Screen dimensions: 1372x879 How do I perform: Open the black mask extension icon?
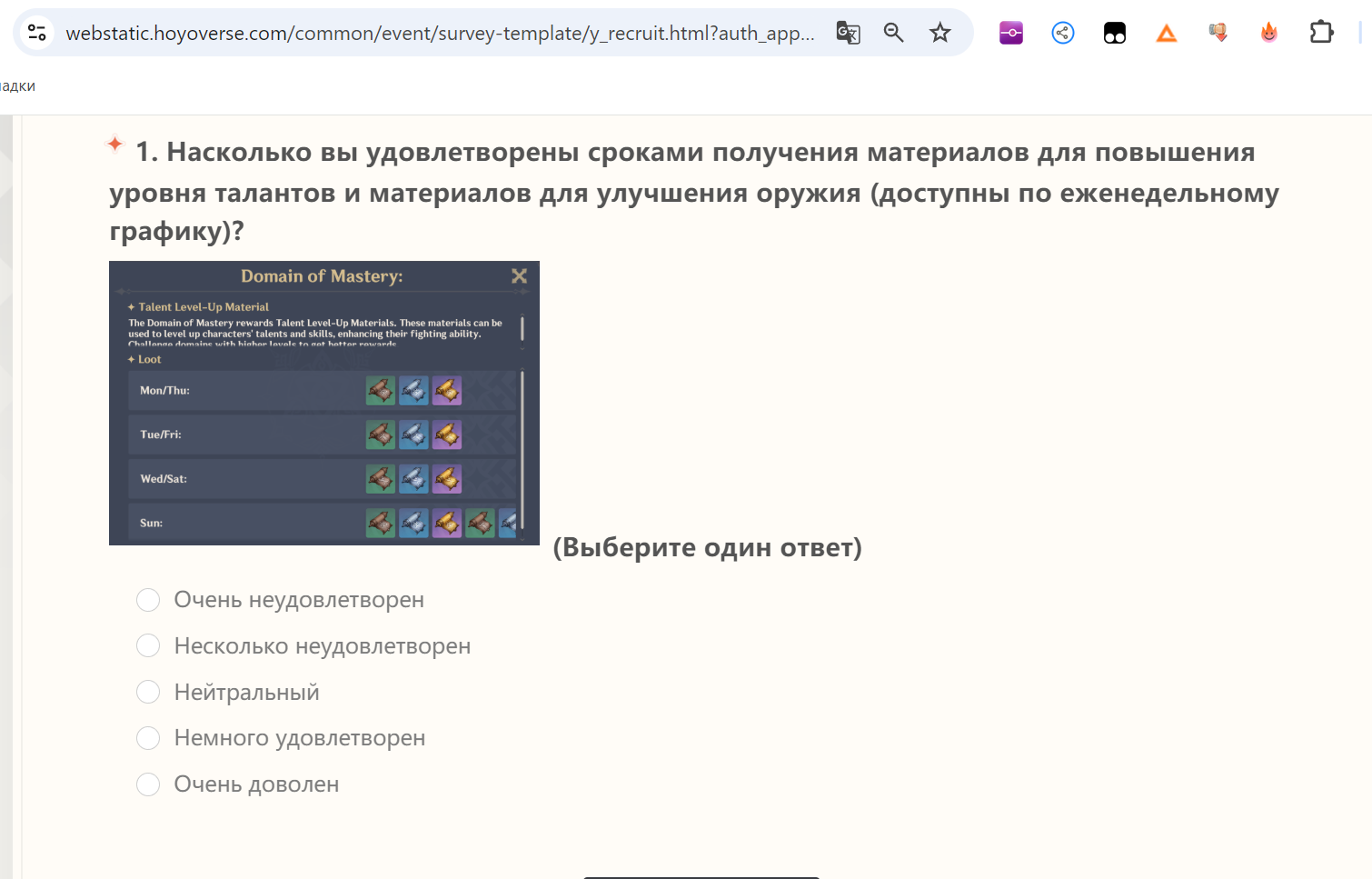point(1114,34)
